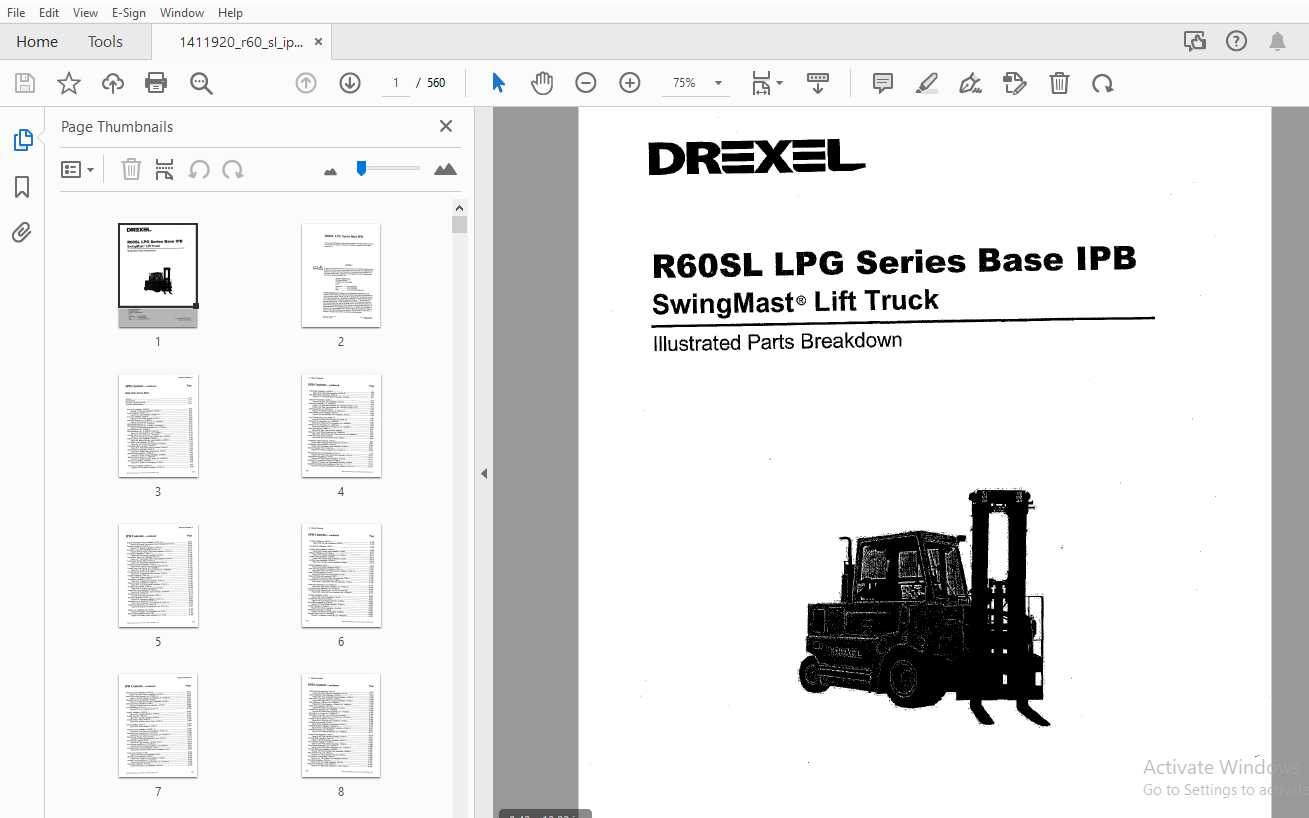The height and width of the screenshot is (818, 1309).
Task: Enlarge thumbnail size large mountain icon
Action: pos(446,169)
